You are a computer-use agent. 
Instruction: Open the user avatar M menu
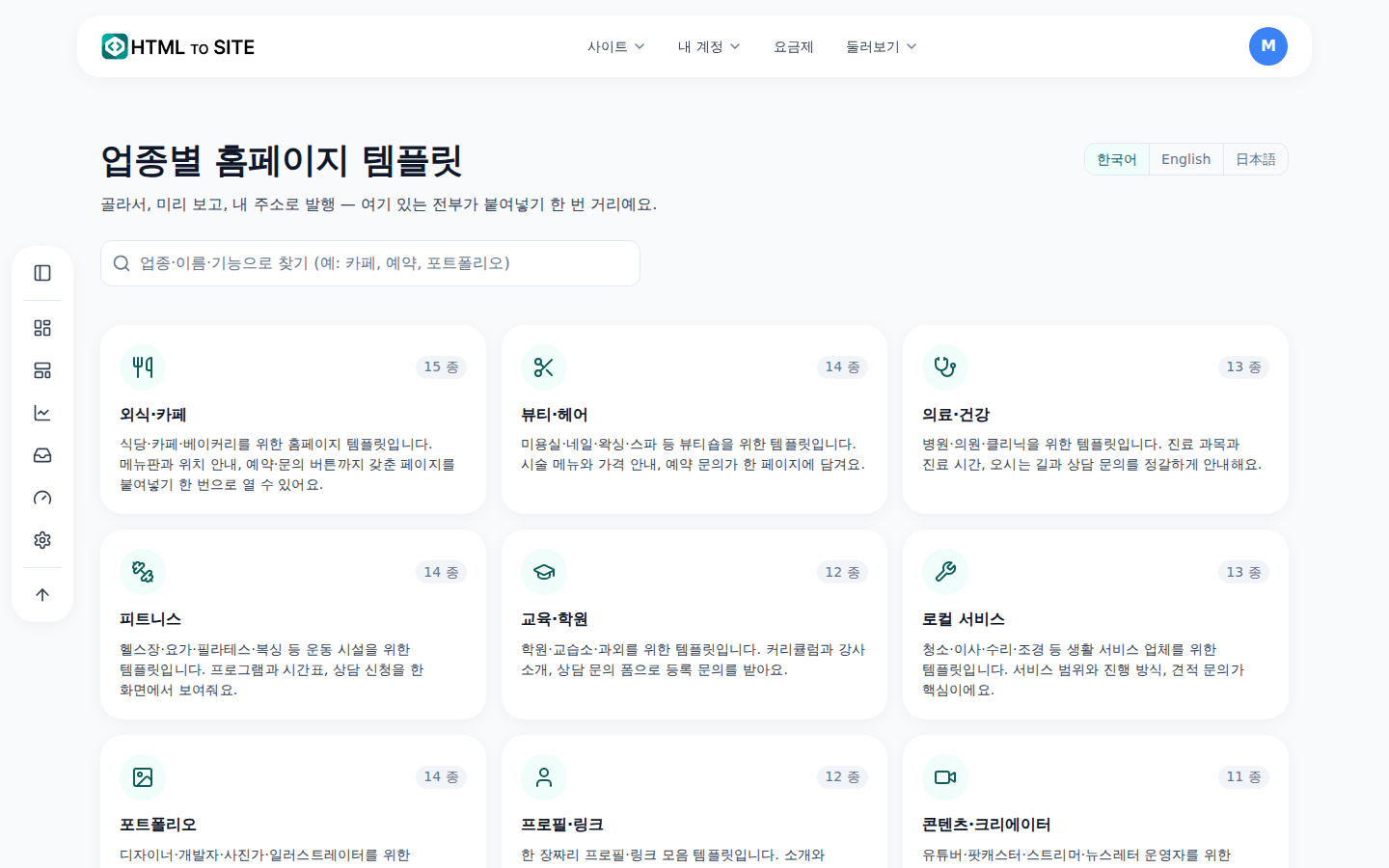pos(1267,46)
